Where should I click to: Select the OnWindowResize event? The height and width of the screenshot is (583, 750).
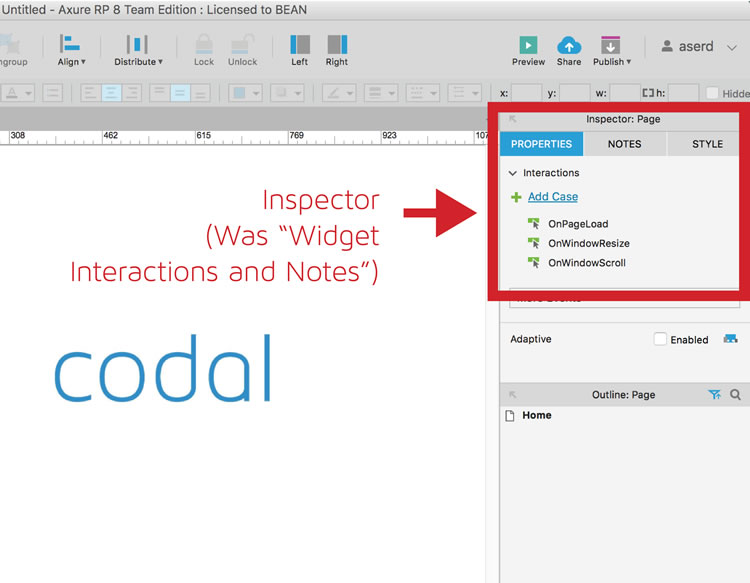pyautogui.click(x=589, y=243)
